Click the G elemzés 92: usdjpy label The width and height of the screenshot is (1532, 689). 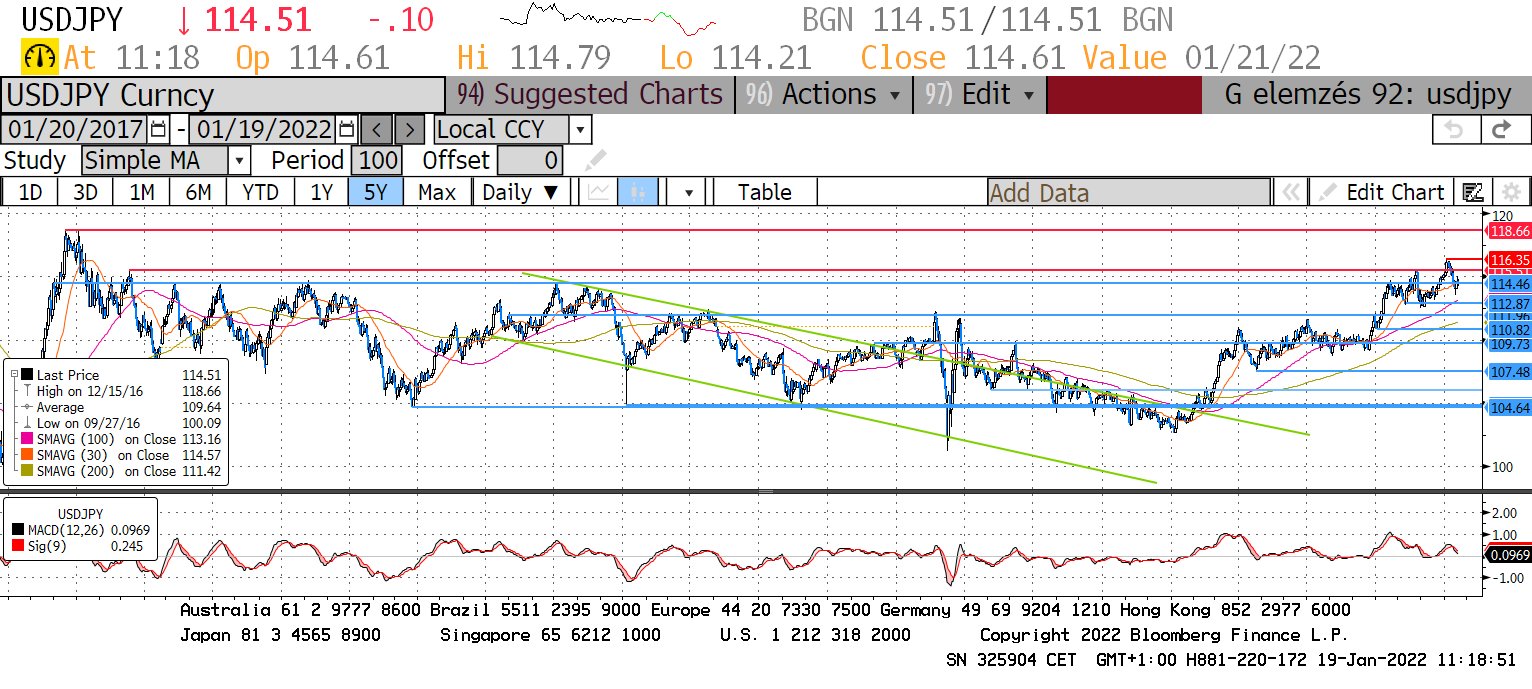[x=1367, y=95]
